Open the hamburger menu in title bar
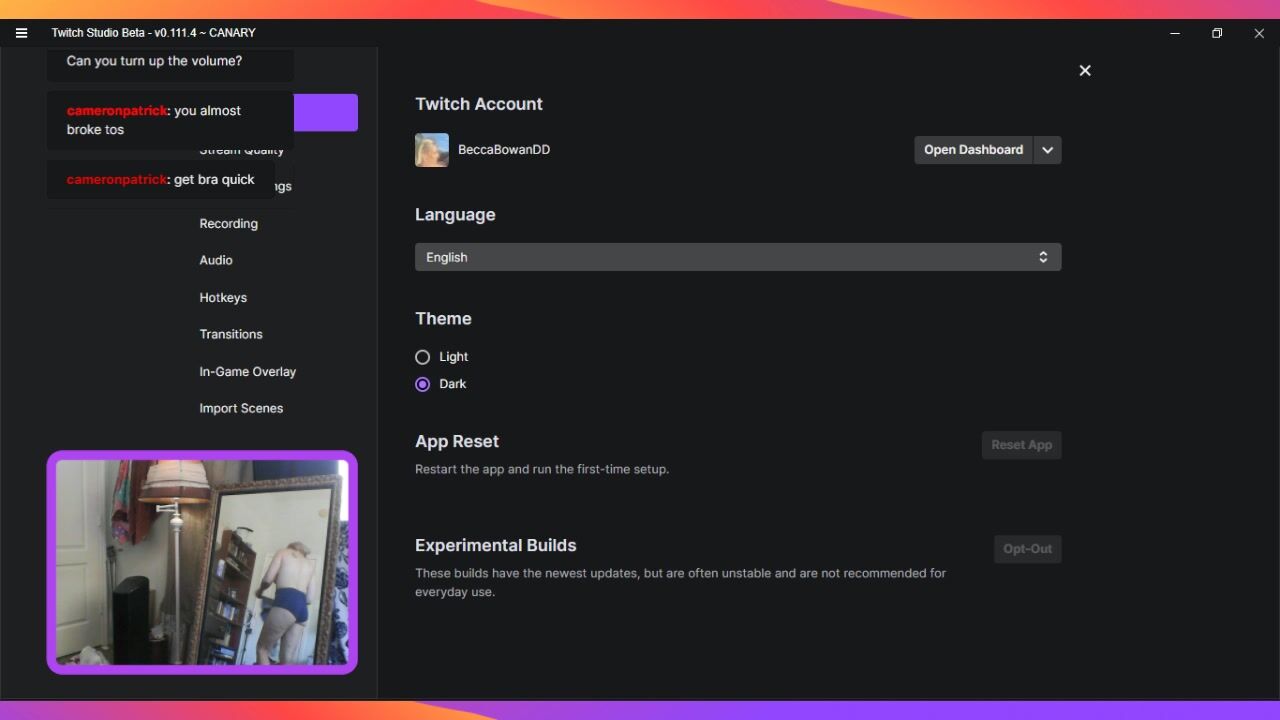The image size is (1280, 720). click(21, 33)
